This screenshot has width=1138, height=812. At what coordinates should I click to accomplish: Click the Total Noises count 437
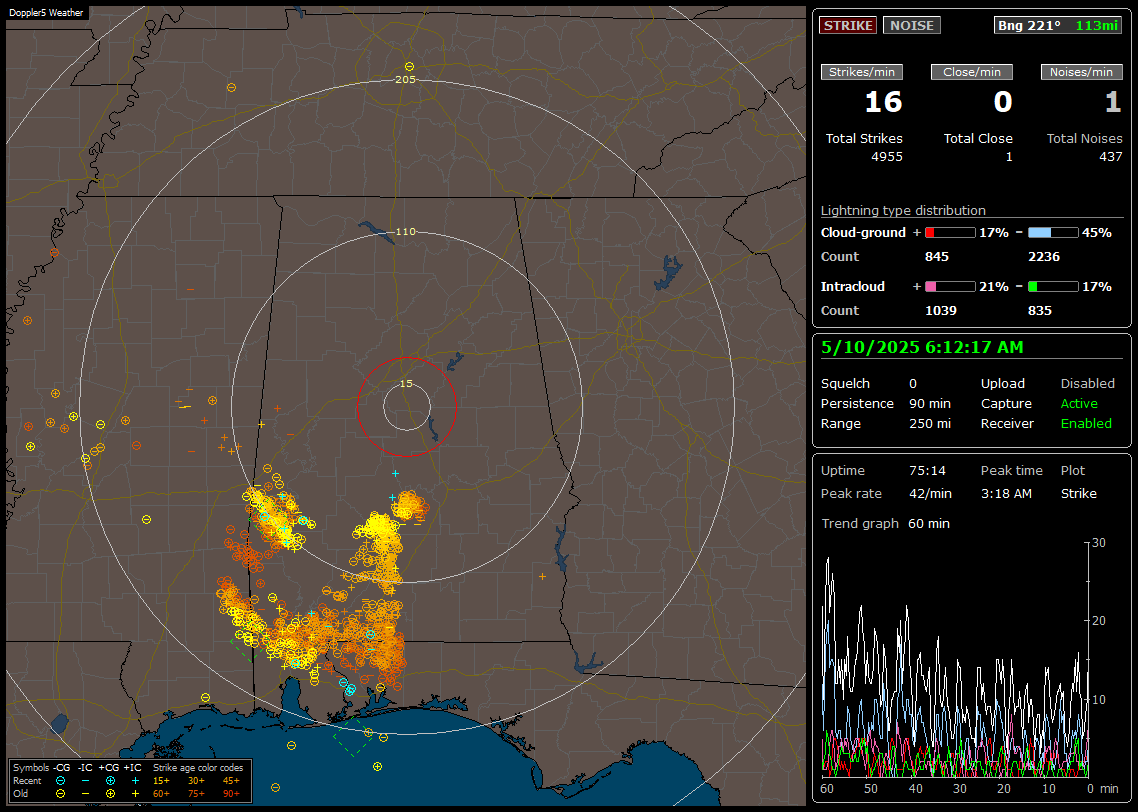click(1110, 157)
